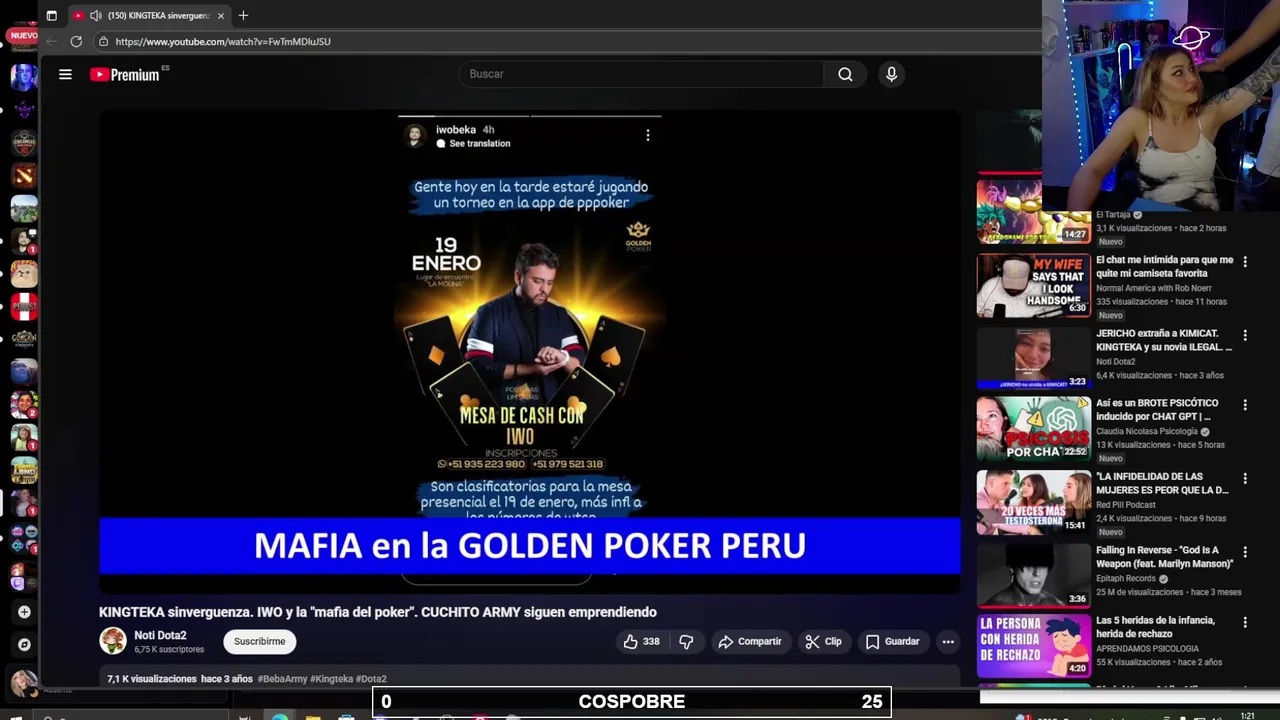Image resolution: width=1280 pixels, height=720 pixels.
Task: Open the purple logo server in Discord
Action: click(24, 109)
